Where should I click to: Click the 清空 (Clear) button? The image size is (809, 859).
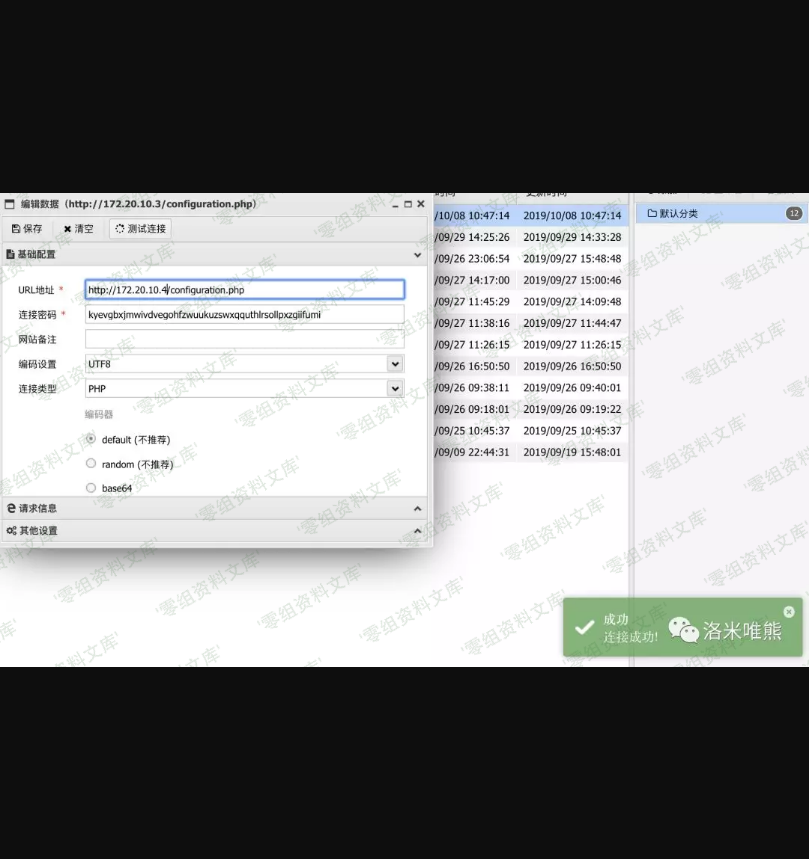(x=79, y=229)
